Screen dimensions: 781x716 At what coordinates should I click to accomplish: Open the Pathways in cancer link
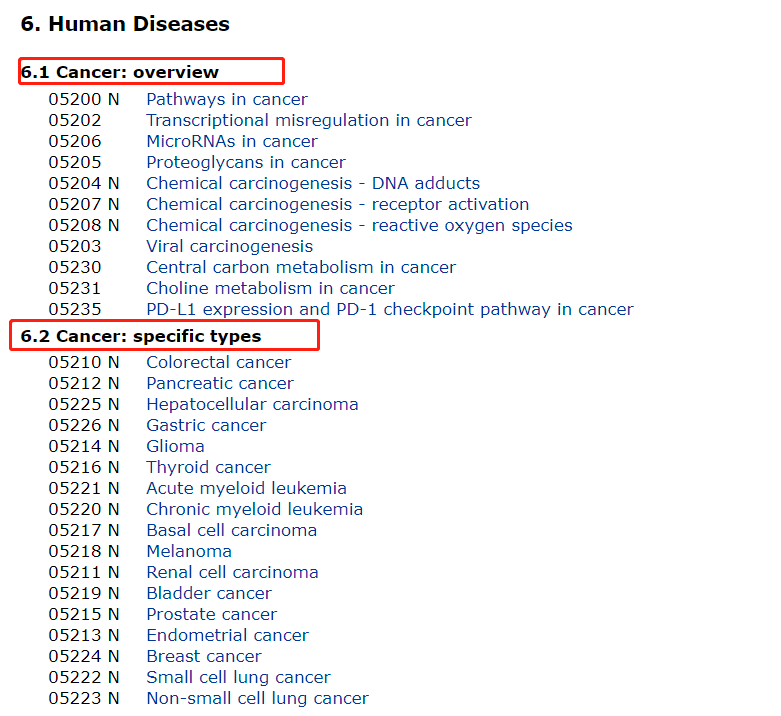click(x=227, y=100)
